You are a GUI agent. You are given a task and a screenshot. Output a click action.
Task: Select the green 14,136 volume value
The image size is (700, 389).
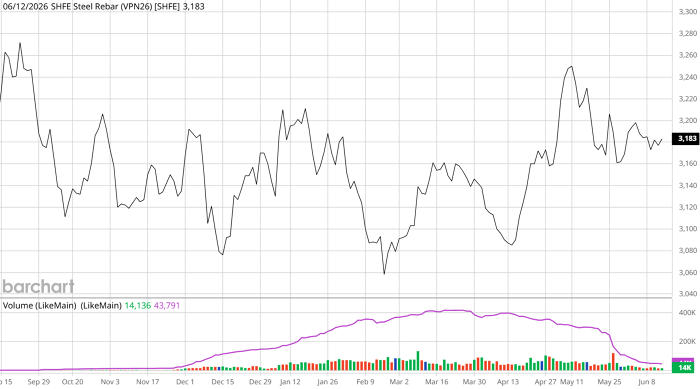click(138, 305)
